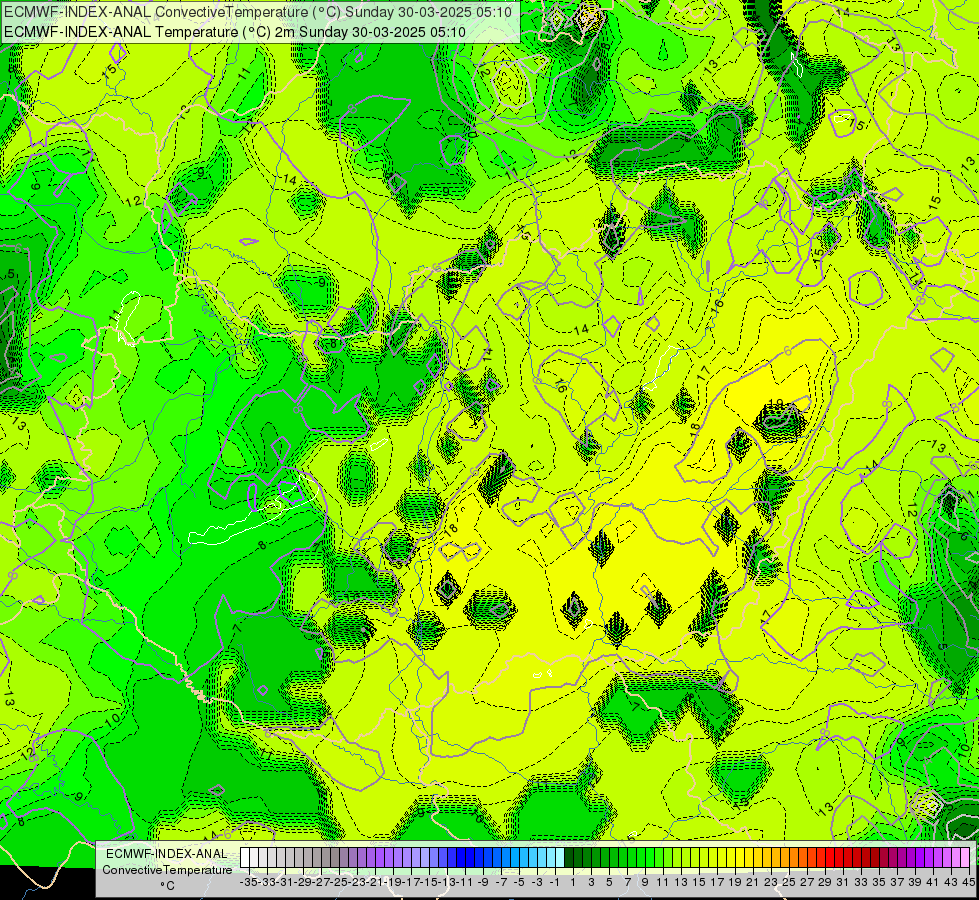This screenshot has height=900, width=979.
Task: Click the 43 value on the legend scale
Action: [x=951, y=882]
